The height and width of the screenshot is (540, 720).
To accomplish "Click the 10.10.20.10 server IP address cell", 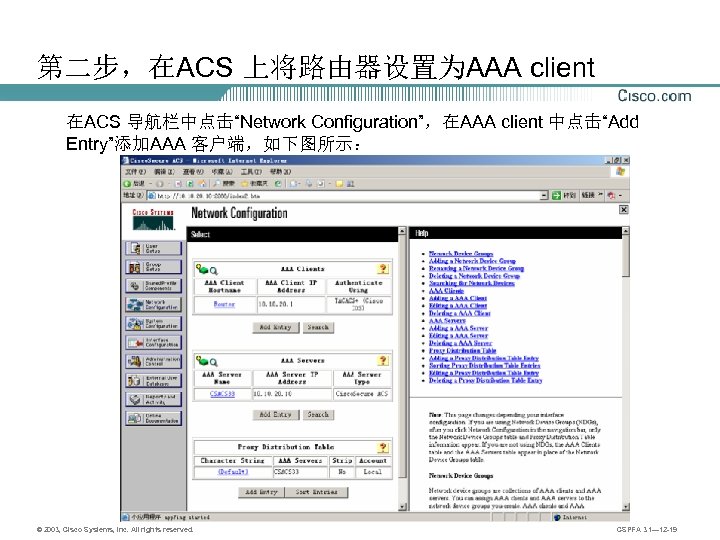I will pos(291,394).
